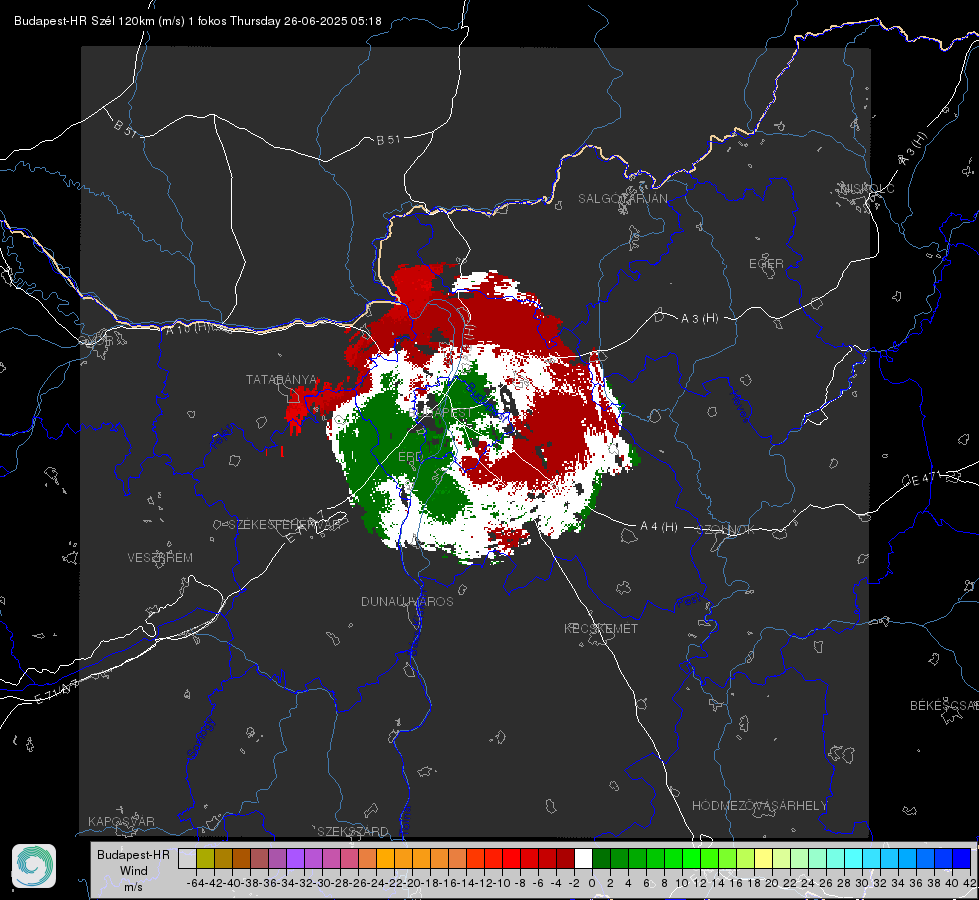Click the BÉKÉSCSABA label at the right edge
This screenshot has width=979, height=900.
tap(944, 705)
